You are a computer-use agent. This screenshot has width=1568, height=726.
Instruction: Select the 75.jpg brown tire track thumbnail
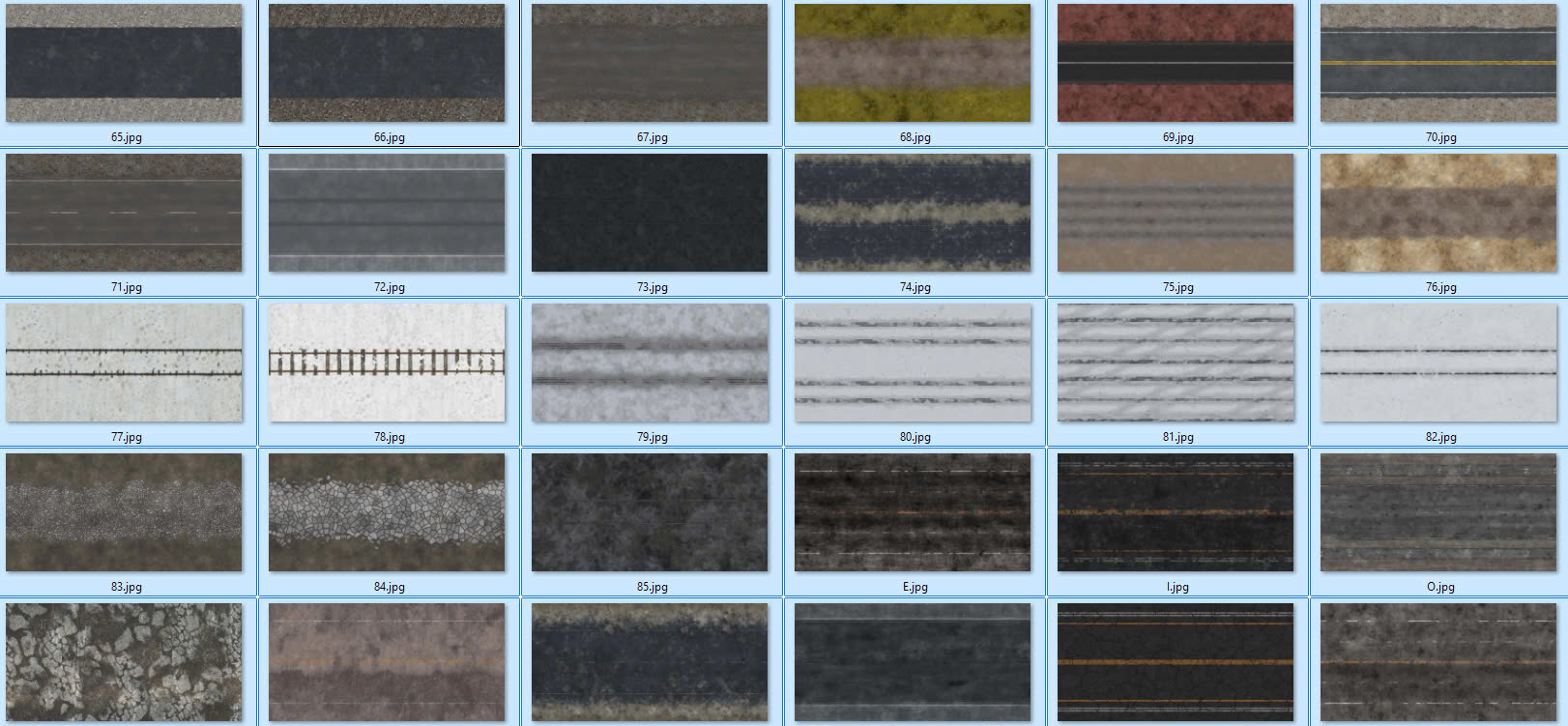point(1176,213)
